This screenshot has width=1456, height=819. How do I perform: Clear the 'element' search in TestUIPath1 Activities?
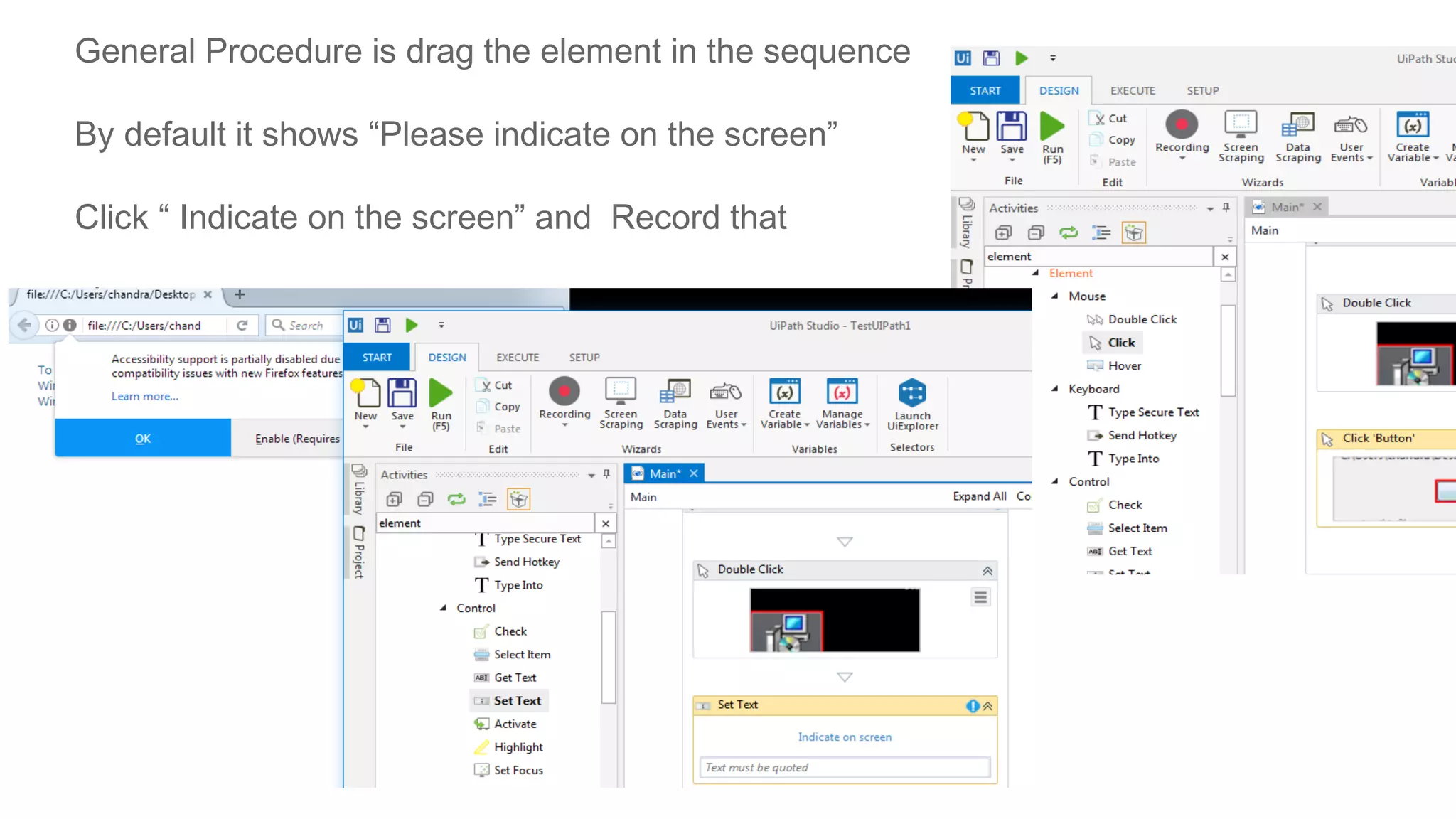[x=606, y=523]
